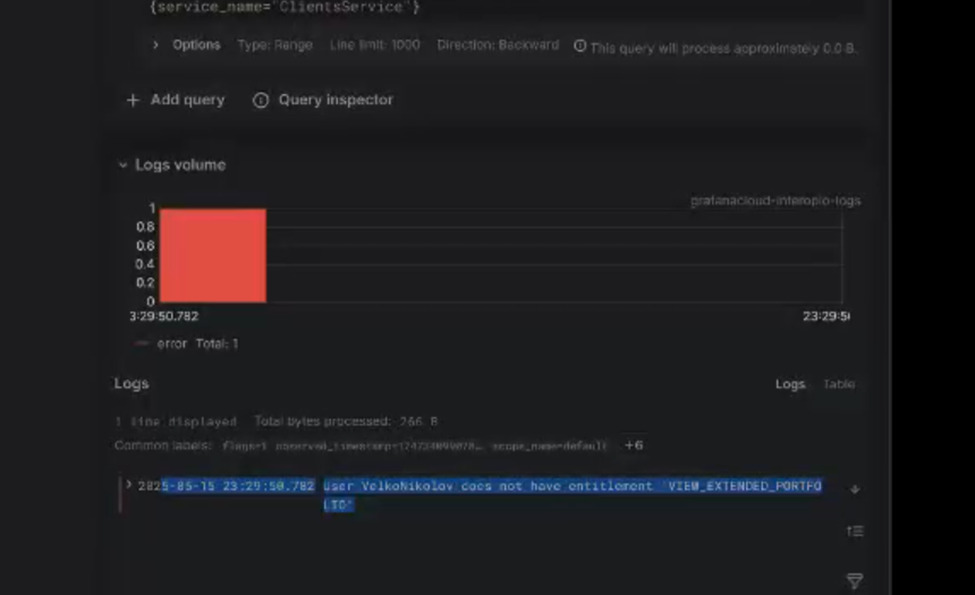The width and height of the screenshot is (975, 595).
Task: Click the info icon before query size note
Action: (x=580, y=46)
